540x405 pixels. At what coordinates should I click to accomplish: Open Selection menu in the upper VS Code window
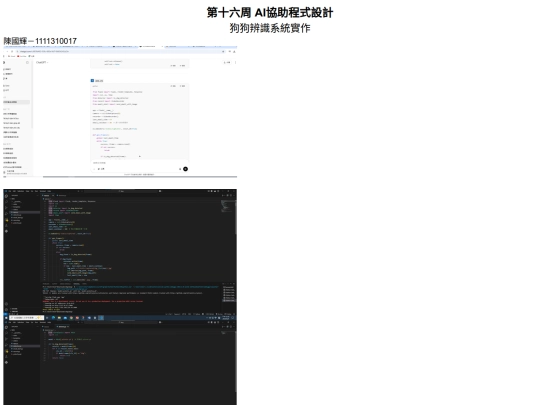pos(21,191)
